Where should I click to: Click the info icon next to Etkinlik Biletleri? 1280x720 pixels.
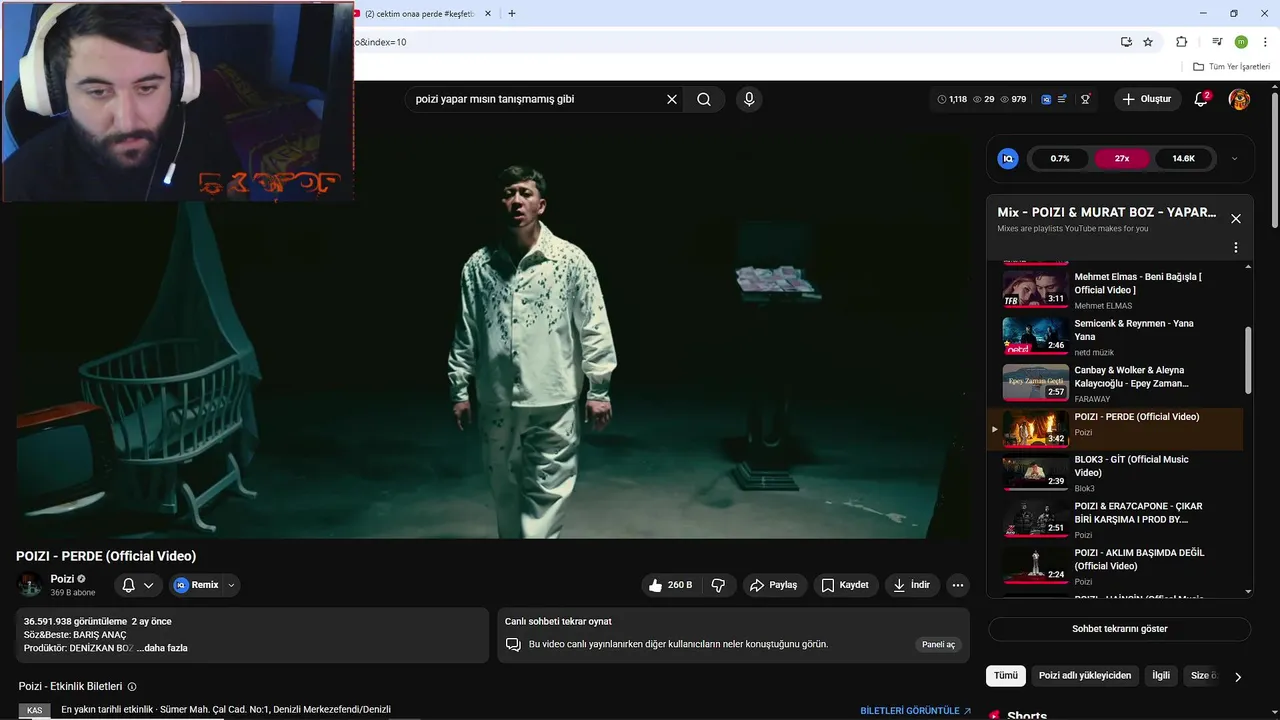point(132,687)
